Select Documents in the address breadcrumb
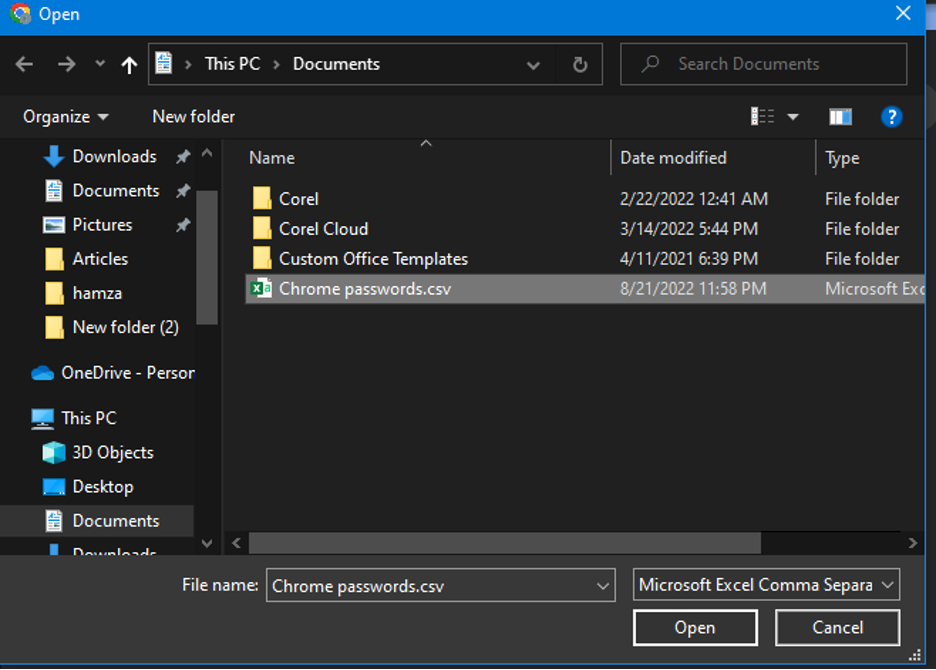Viewport: 936px width, 670px height. [x=336, y=64]
